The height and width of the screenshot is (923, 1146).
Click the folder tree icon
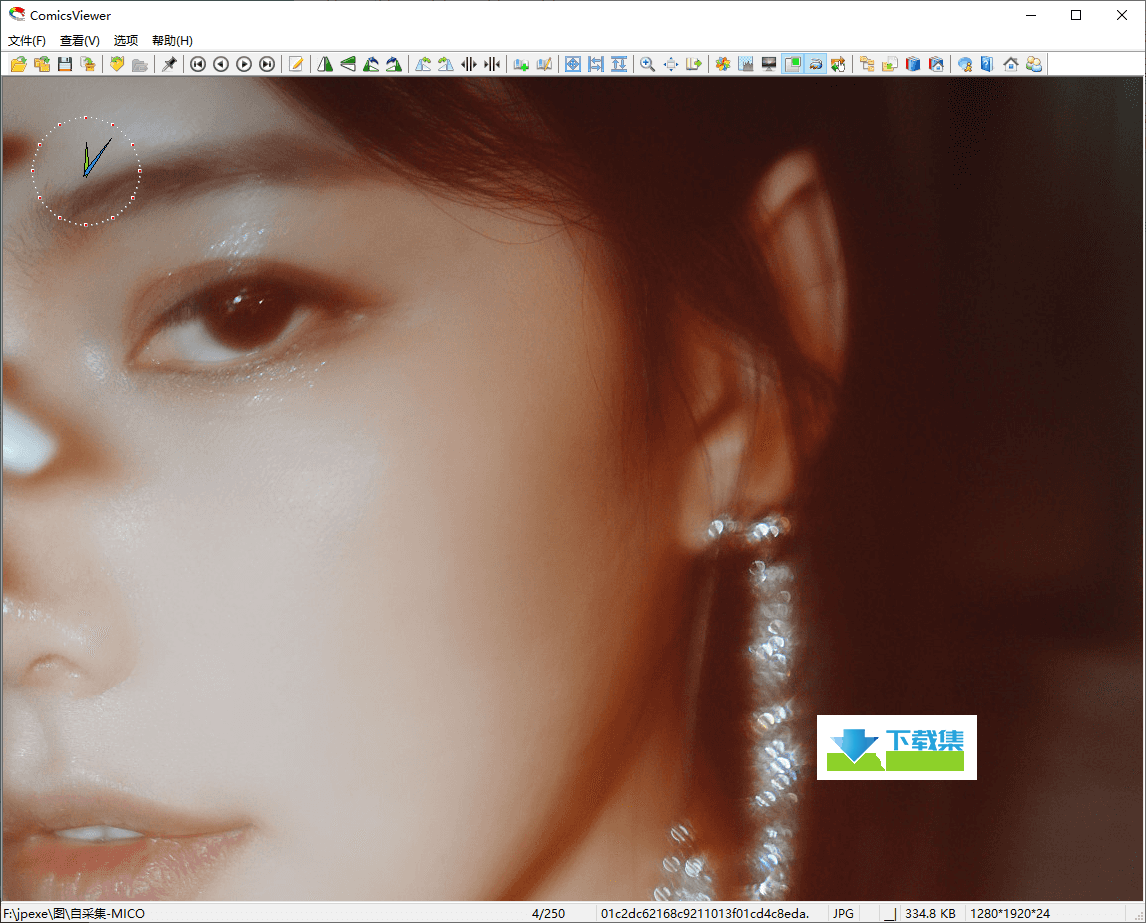pyautogui.click(x=868, y=64)
